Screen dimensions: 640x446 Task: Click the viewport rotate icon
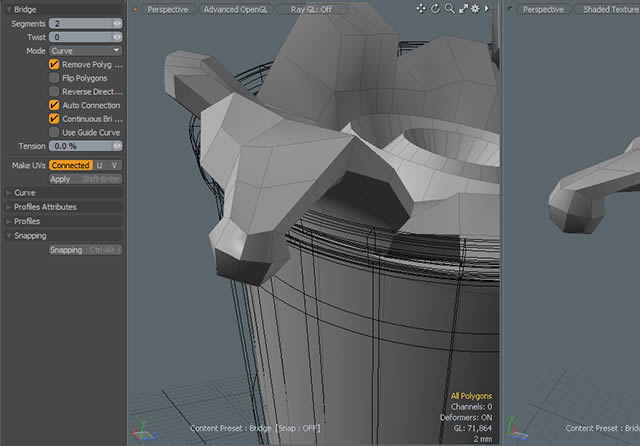point(436,9)
